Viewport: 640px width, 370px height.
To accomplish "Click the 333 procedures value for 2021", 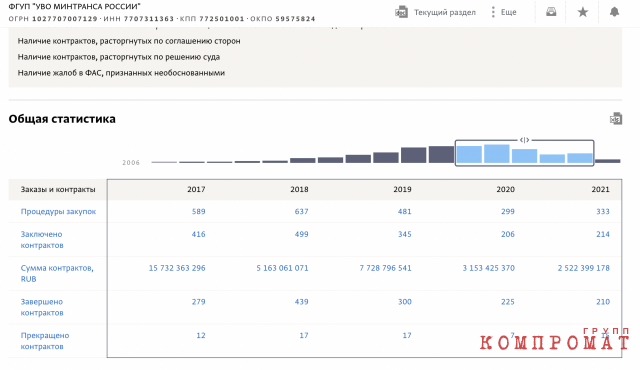I will (602, 211).
